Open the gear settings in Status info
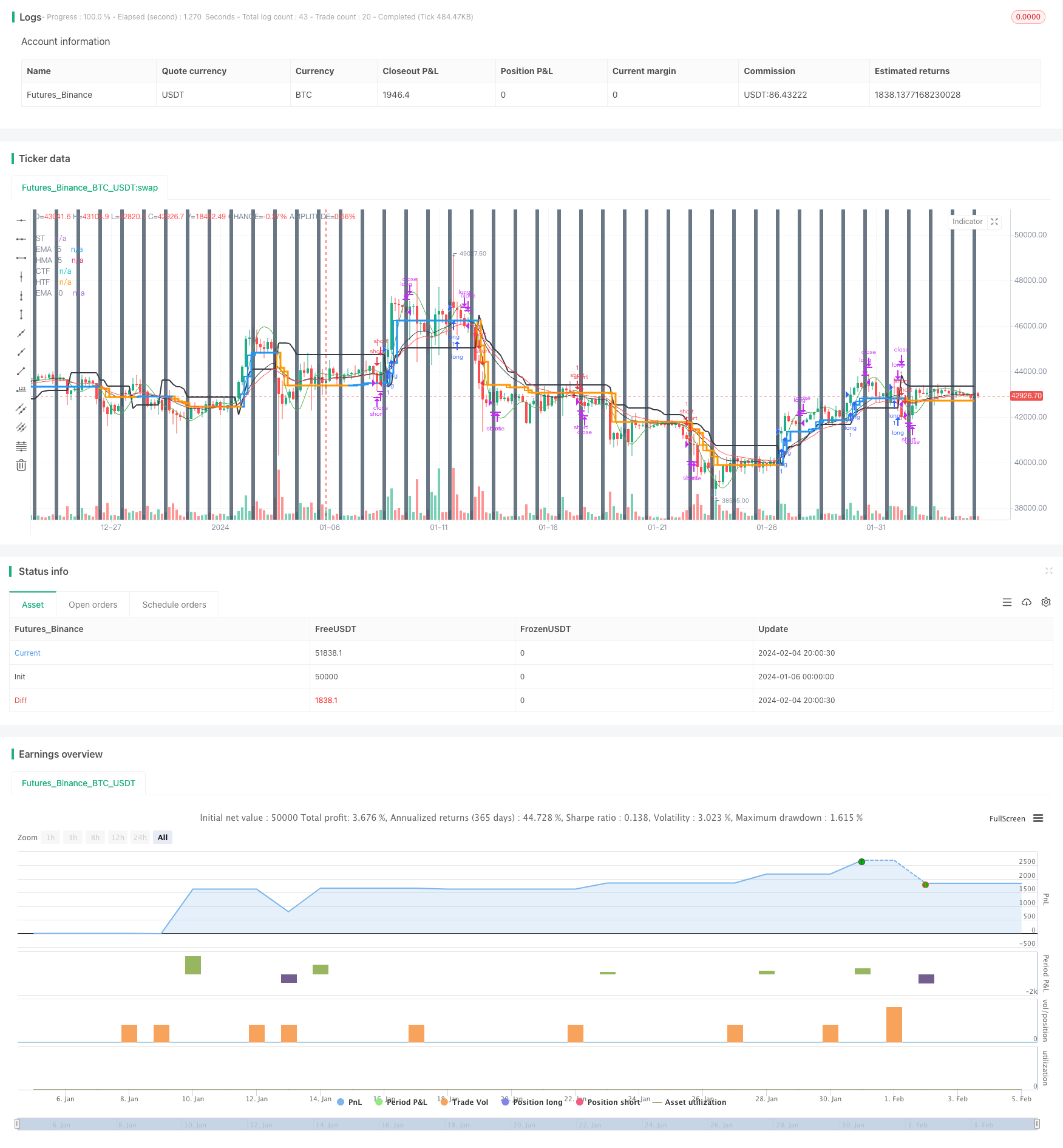Screen dimensions: 1063x1148 (1046, 602)
